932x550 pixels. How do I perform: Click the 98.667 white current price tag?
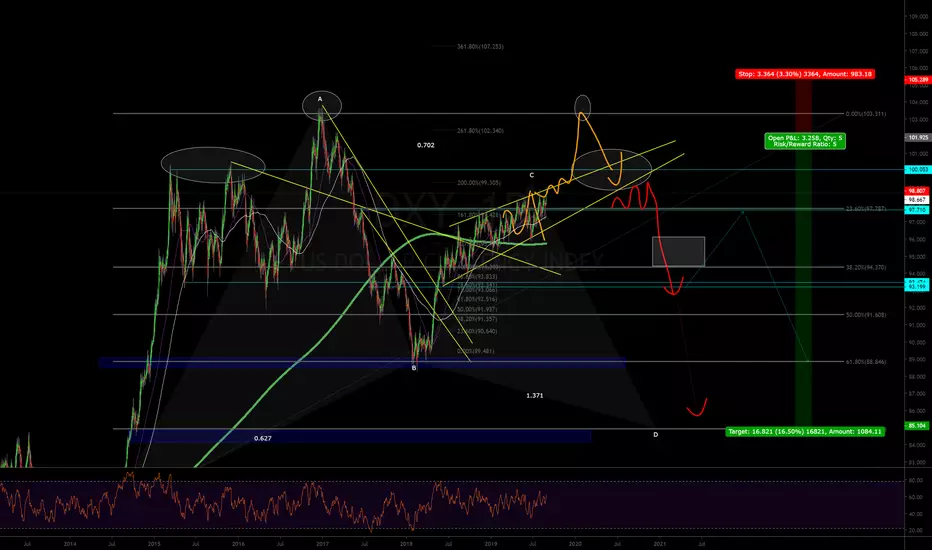point(917,200)
